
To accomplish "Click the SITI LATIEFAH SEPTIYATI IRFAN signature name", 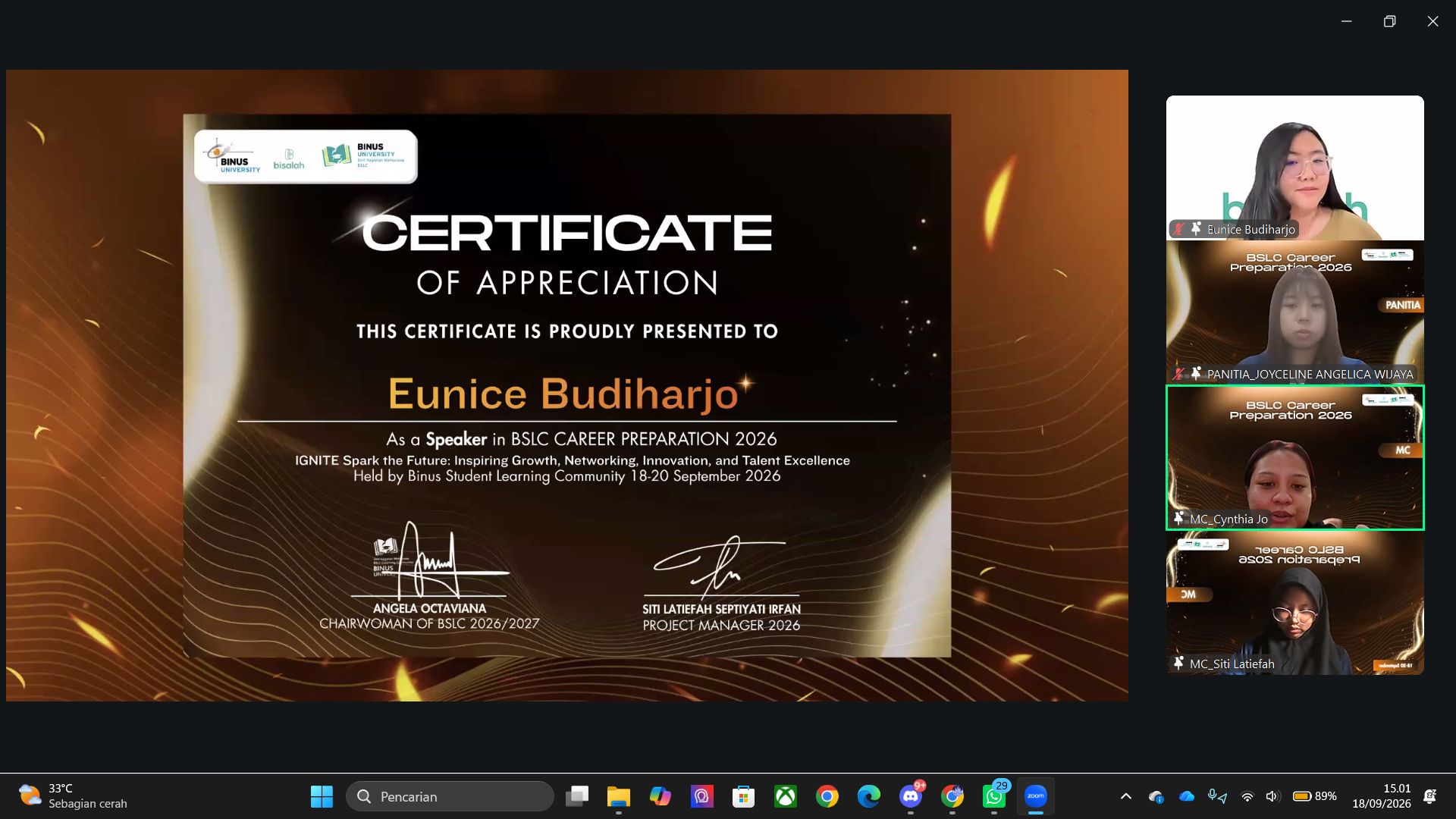I will point(721,609).
